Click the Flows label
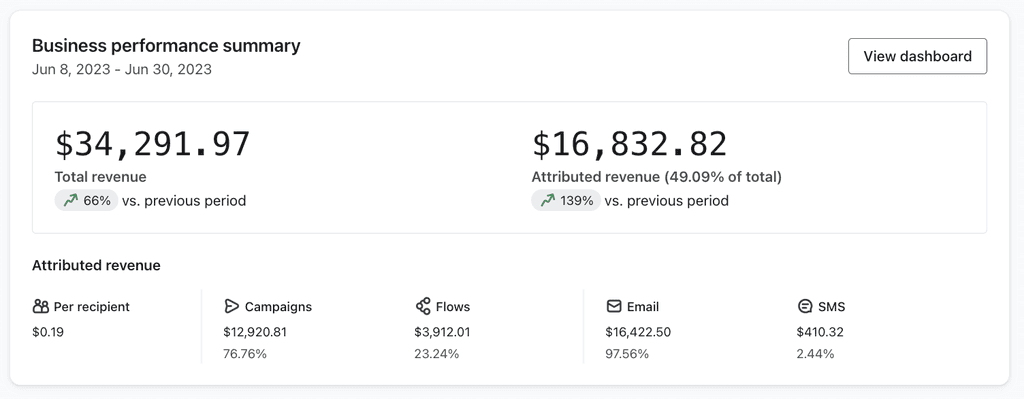The height and width of the screenshot is (399, 1024). pyautogui.click(x=453, y=306)
